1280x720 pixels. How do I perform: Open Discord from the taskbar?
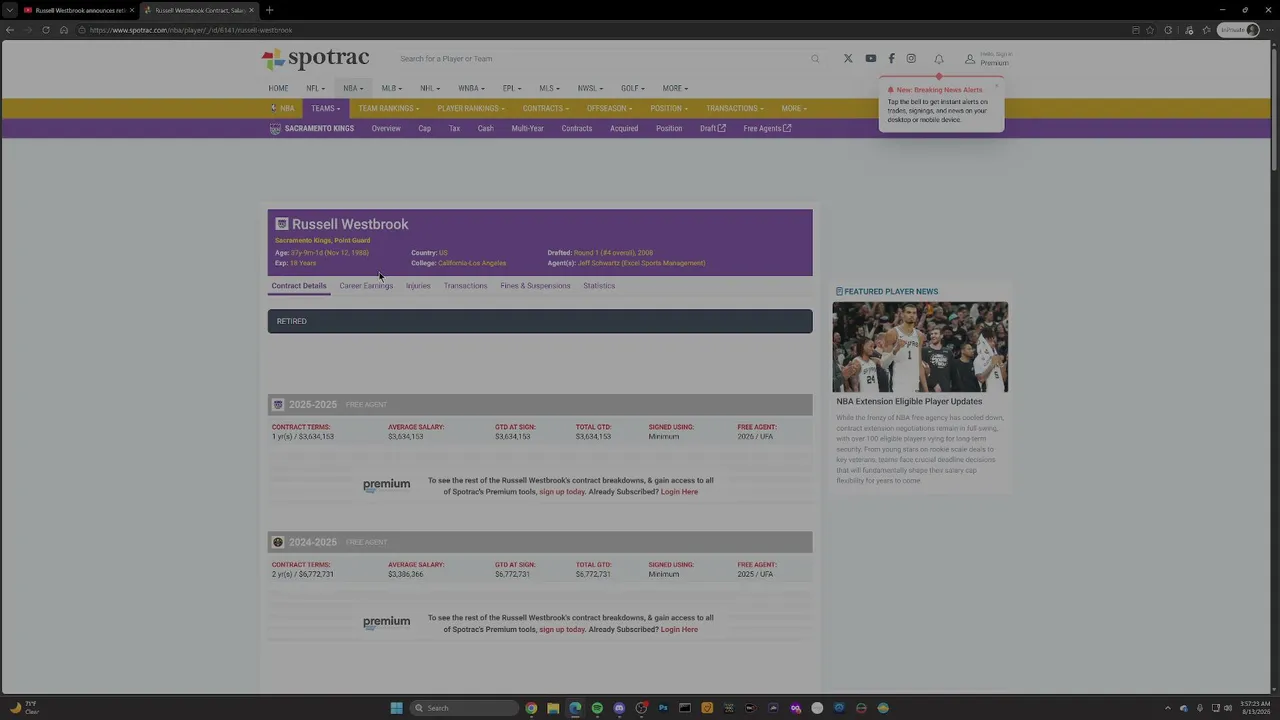point(619,708)
